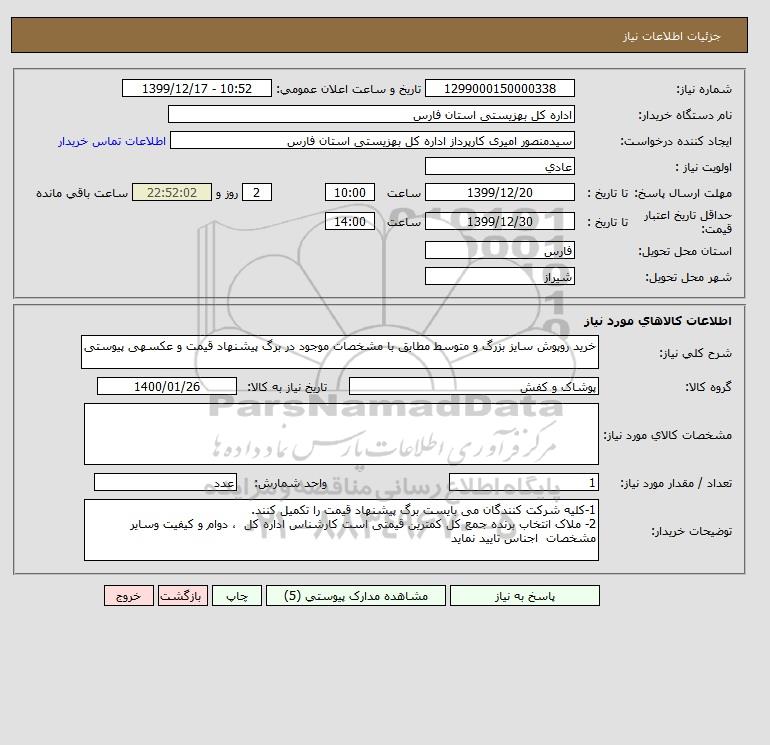Click the remaining days field showing 2

[x=256, y=193]
